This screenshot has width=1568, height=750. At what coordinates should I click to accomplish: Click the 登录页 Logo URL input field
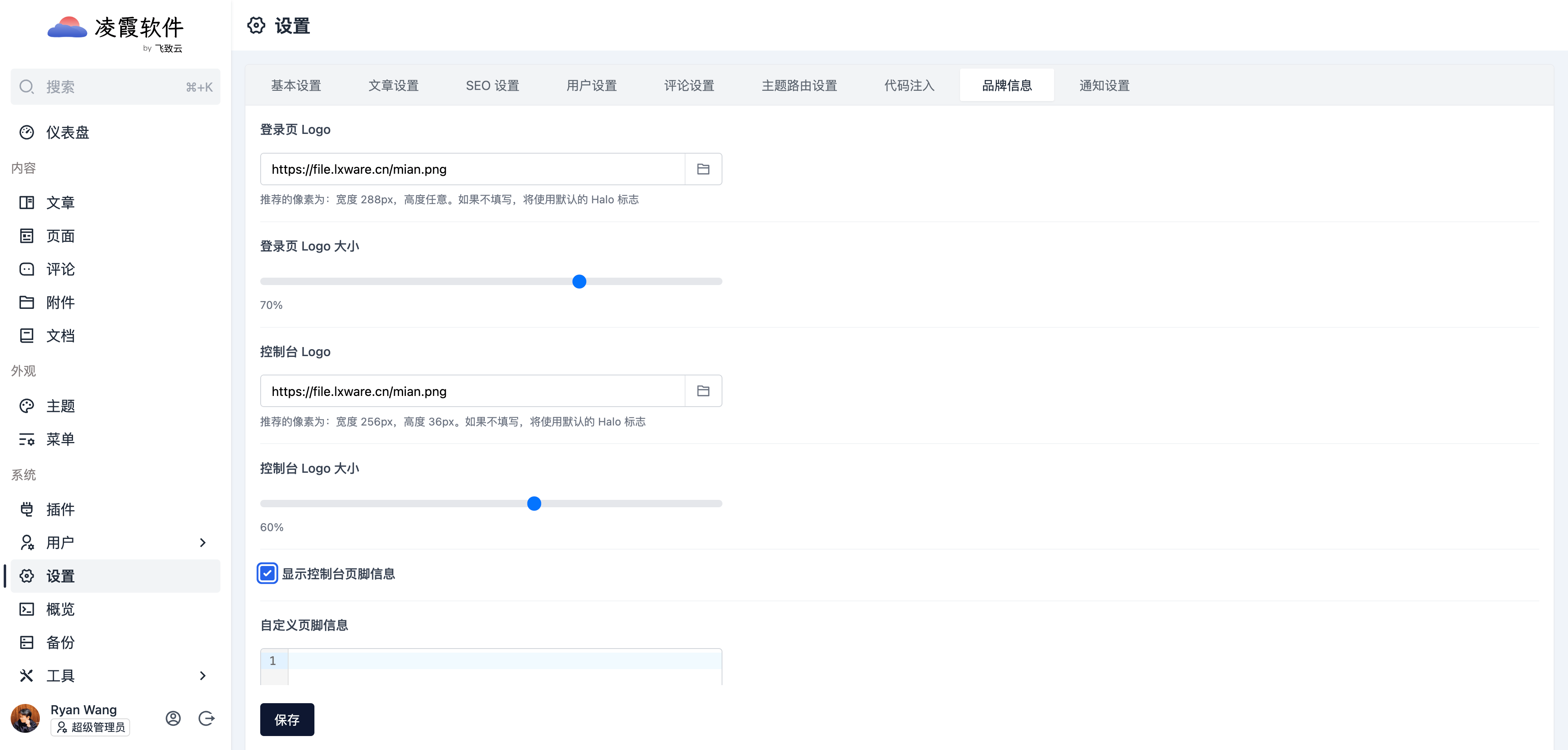[x=473, y=169]
